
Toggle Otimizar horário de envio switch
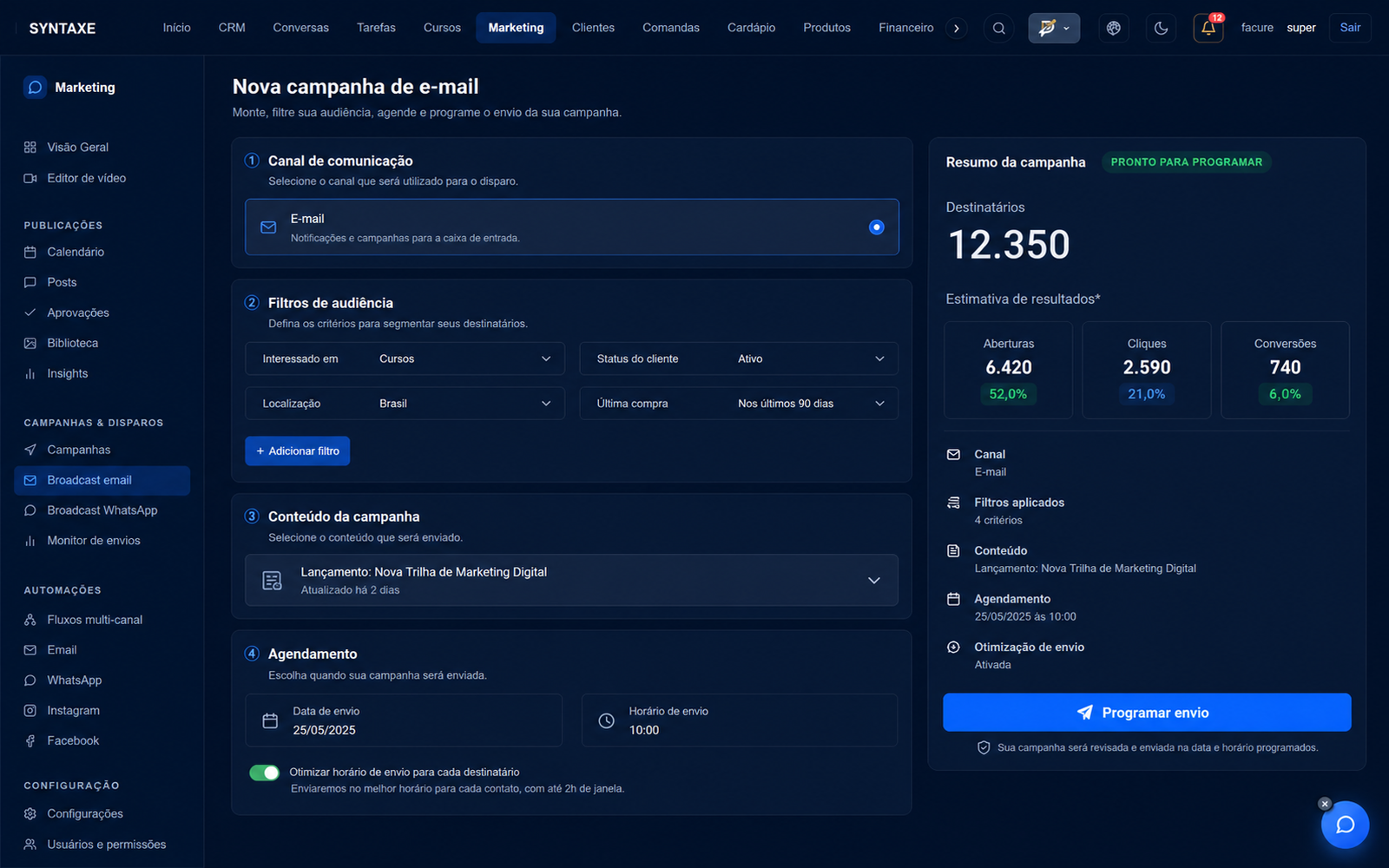pos(265,773)
